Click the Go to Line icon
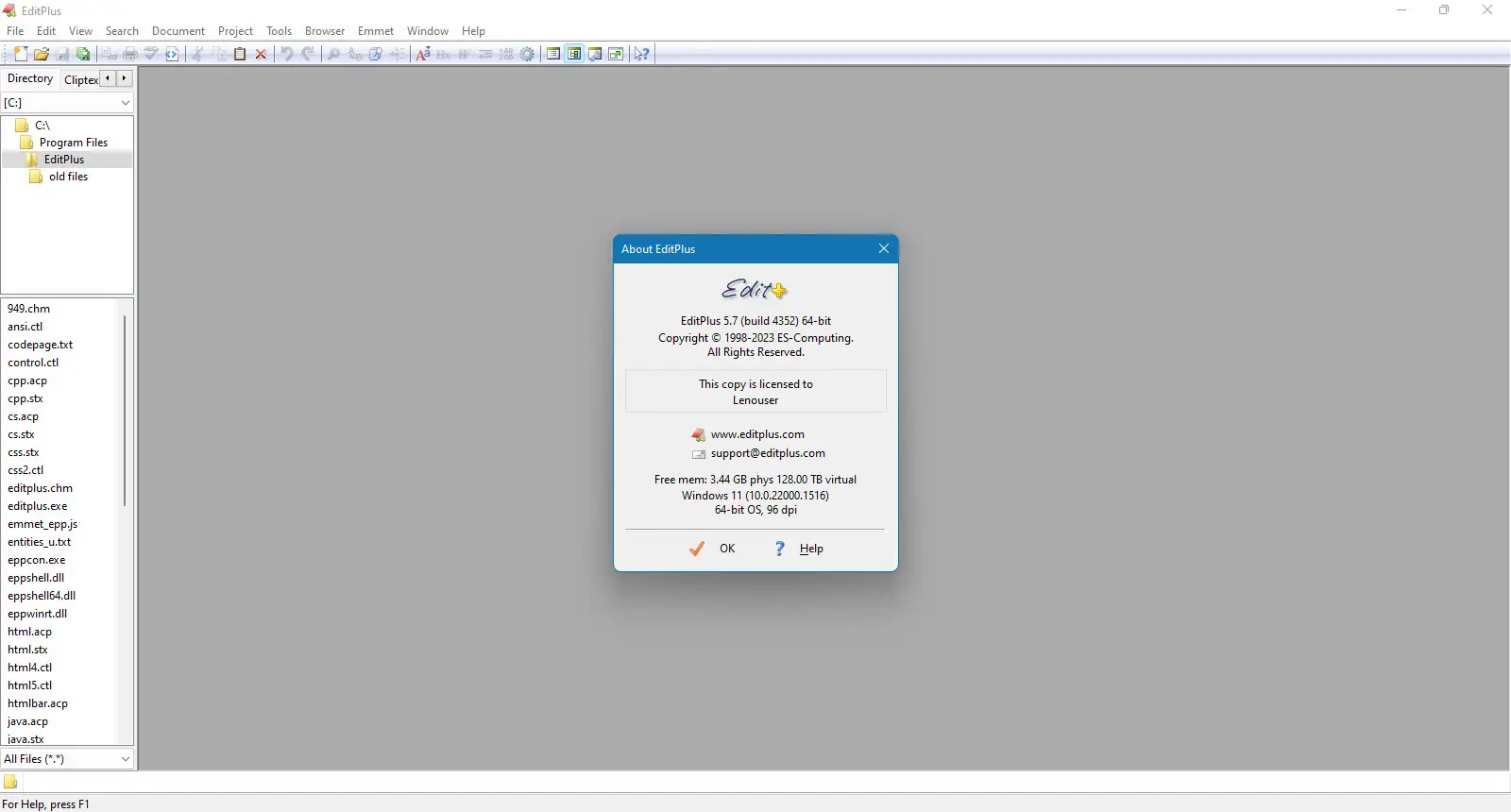 click(x=397, y=54)
